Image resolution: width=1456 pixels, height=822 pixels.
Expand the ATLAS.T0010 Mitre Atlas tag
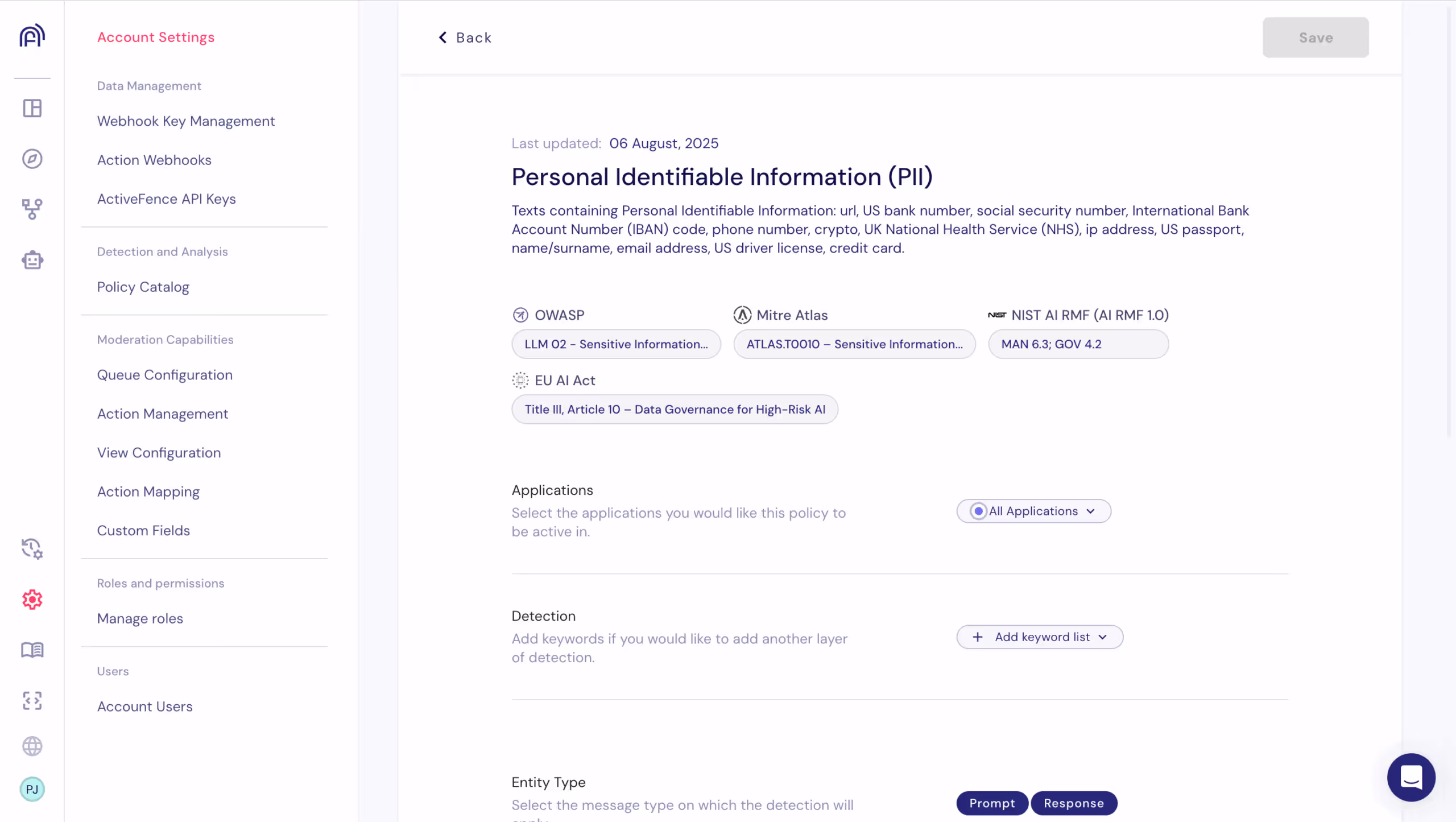(x=854, y=344)
